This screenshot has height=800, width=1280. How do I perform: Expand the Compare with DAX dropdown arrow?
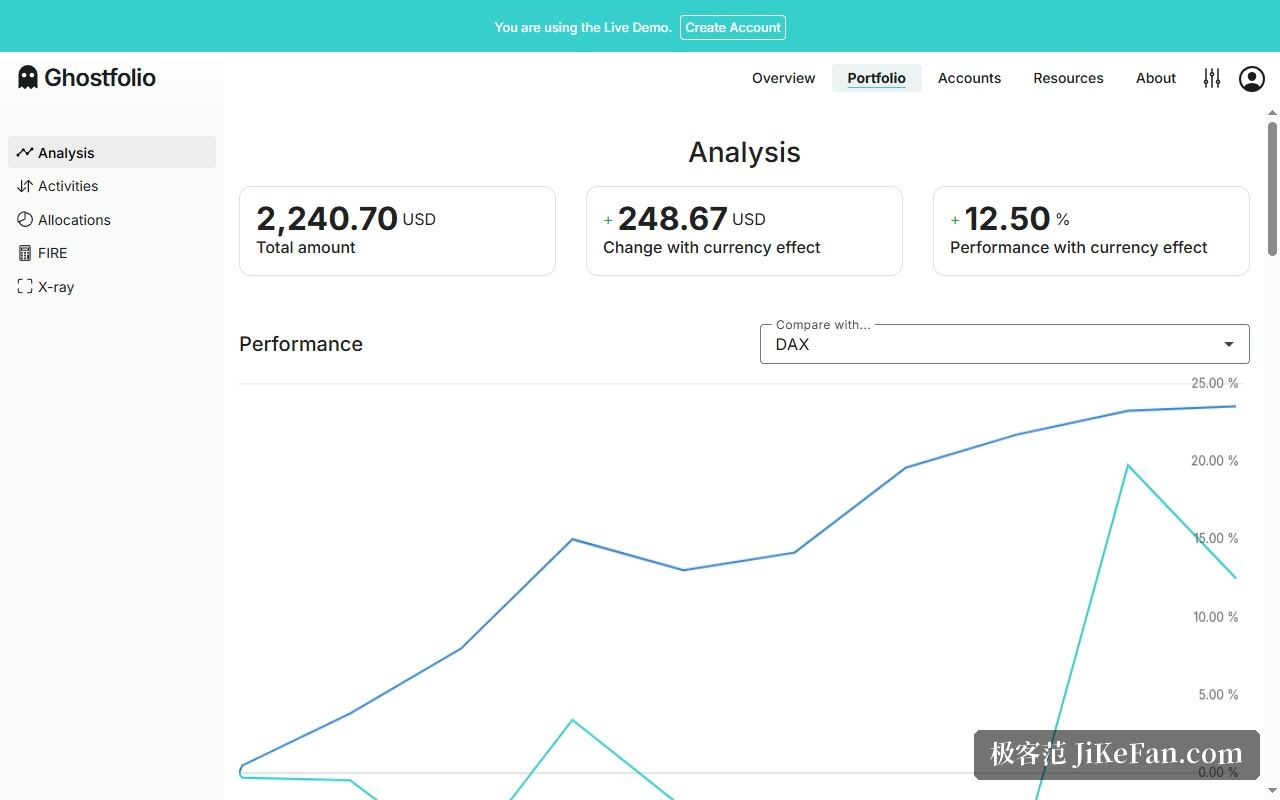1229,344
